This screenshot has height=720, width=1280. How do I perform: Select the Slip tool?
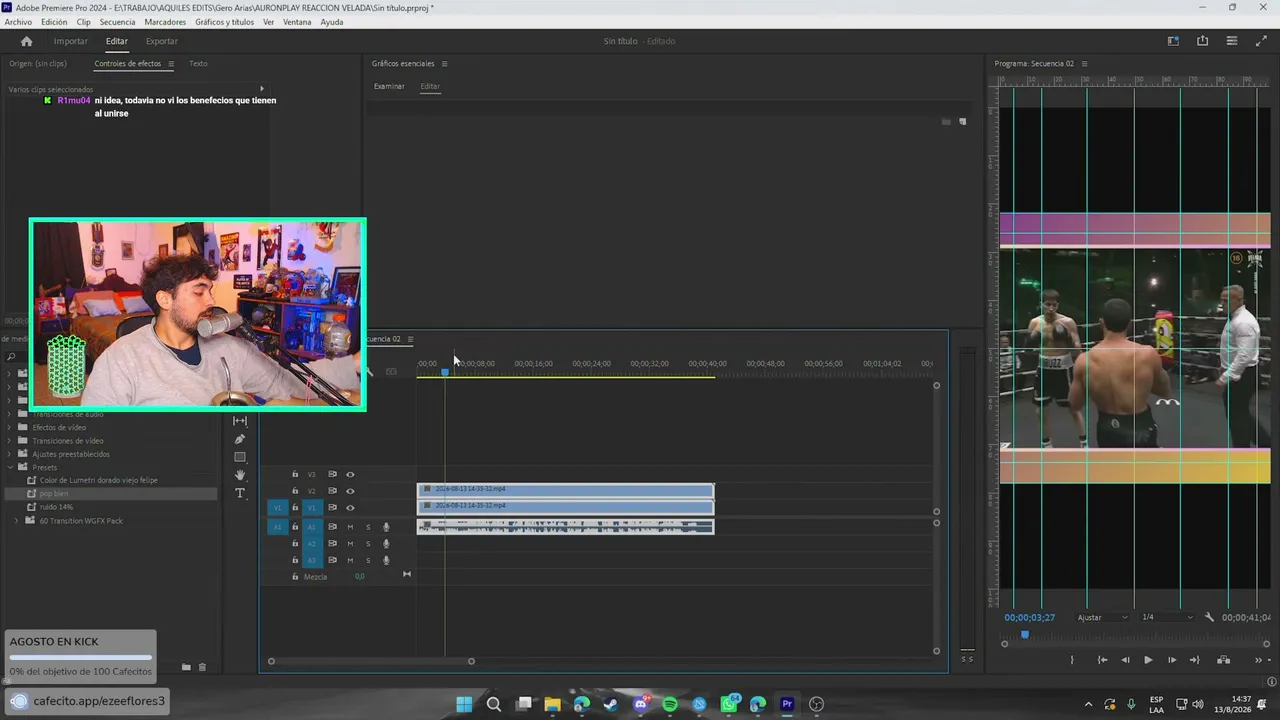(240, 421)
